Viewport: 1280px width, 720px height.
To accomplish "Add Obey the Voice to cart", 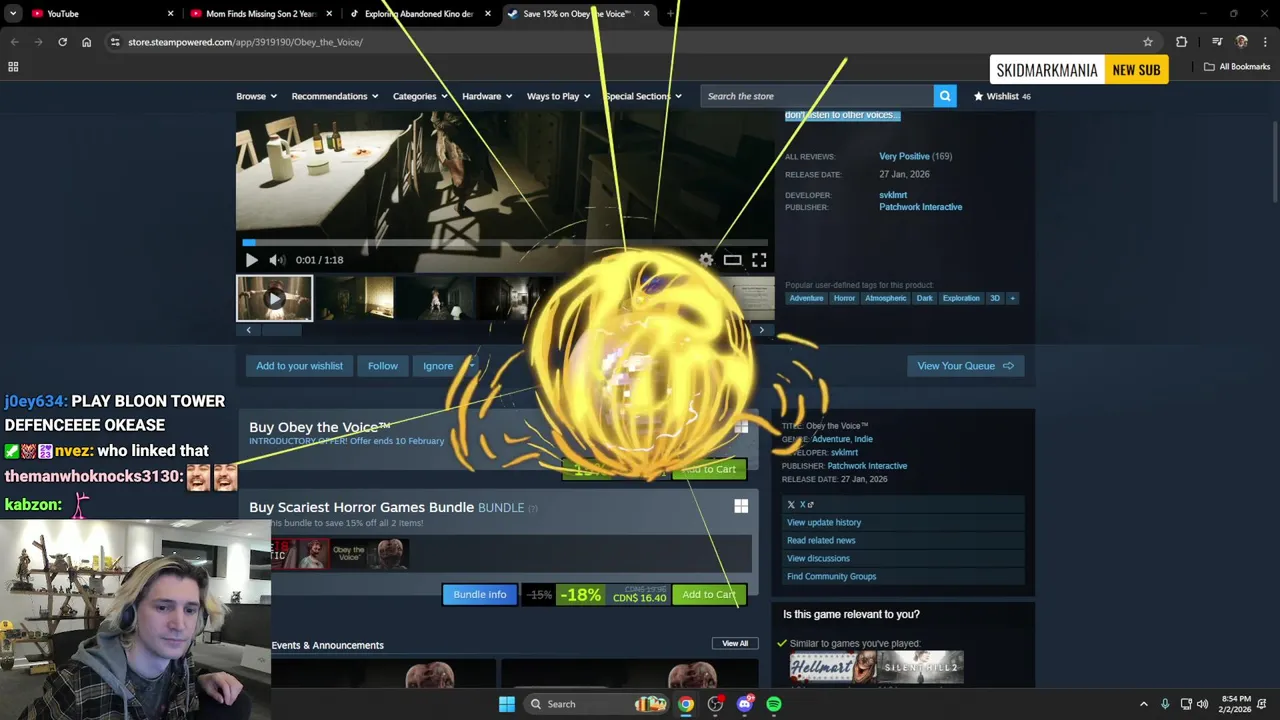I will pyautogui.click(x=709, y=469).
